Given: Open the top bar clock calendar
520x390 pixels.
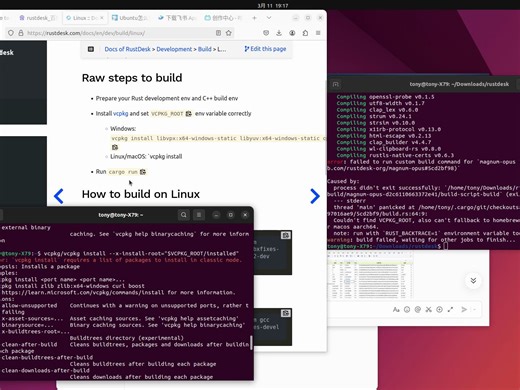Looking at the screenshot, I should tap(273, 5).
